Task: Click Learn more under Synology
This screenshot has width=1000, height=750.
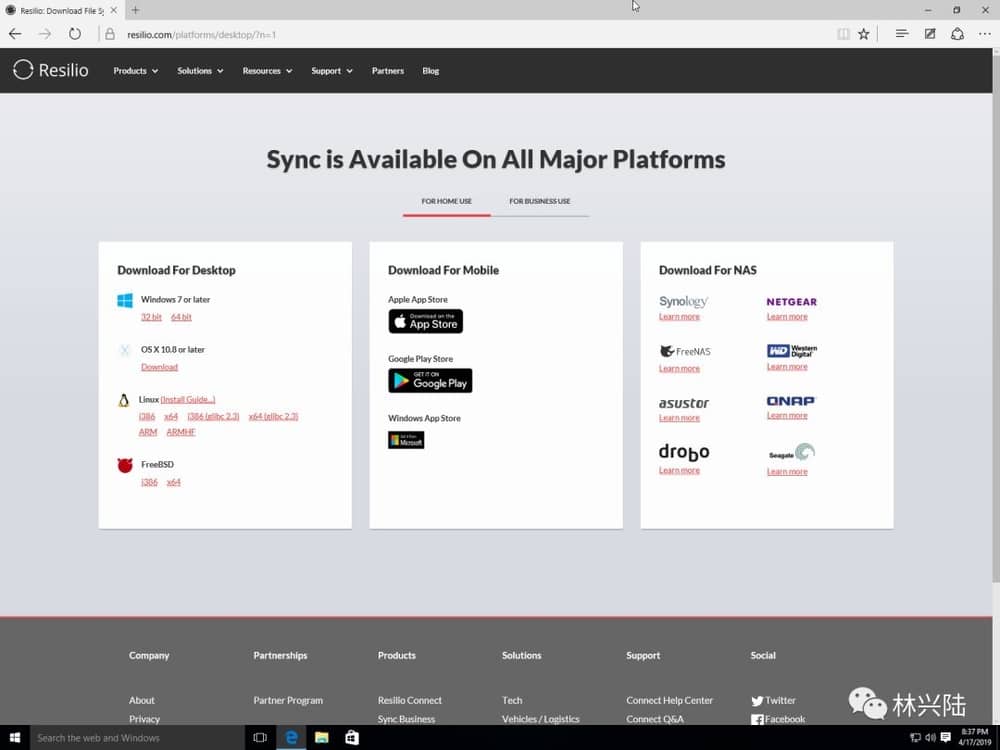Action: pyautogui.click(x=679, y=317)
